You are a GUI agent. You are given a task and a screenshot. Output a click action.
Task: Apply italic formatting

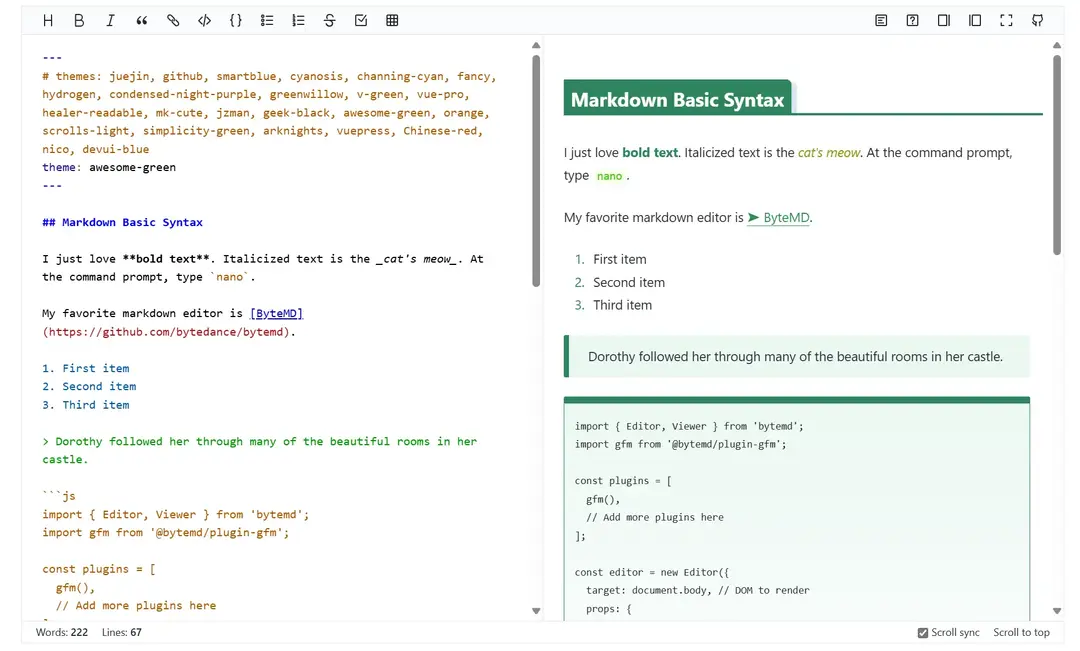110,20
